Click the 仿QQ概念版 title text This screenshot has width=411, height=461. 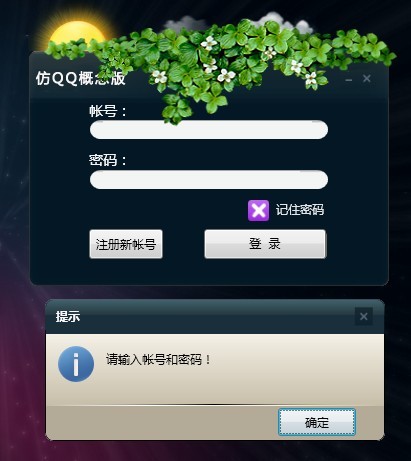click(x=81, y=79)
